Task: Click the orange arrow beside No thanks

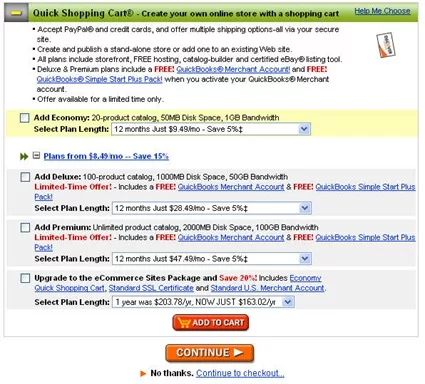Action: tap(143, 373)
